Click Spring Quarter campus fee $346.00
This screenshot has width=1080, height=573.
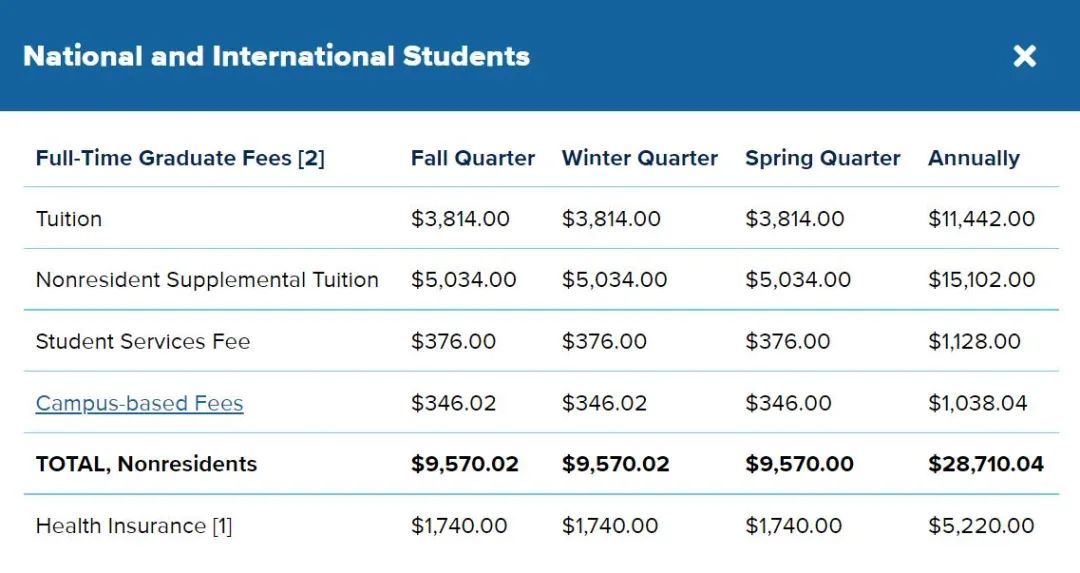click(x=788, y=403)
